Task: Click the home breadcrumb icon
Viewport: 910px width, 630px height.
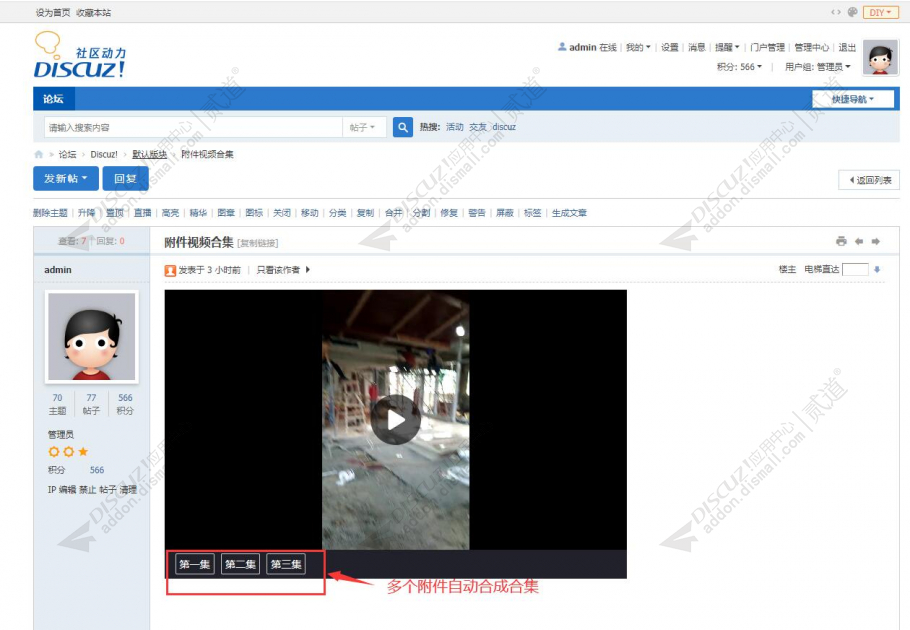Action: tap(39, 154)
